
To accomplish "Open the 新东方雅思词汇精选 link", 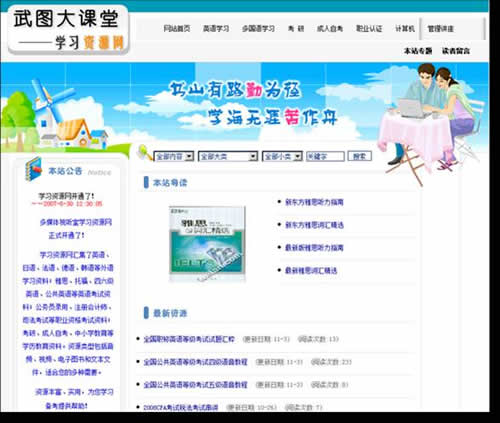I will pos(314,225).
